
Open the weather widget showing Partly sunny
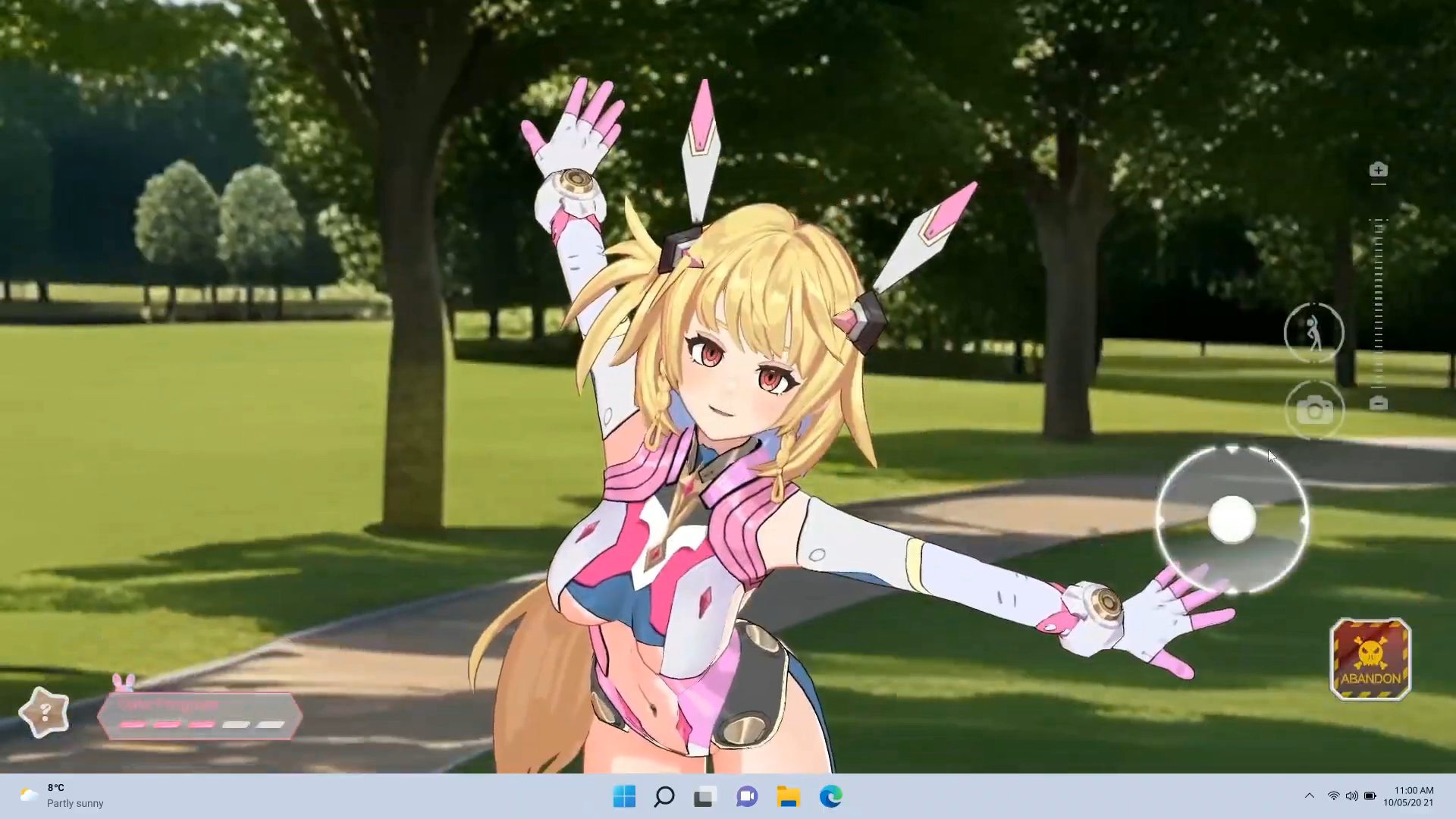(x=62, y=796)
